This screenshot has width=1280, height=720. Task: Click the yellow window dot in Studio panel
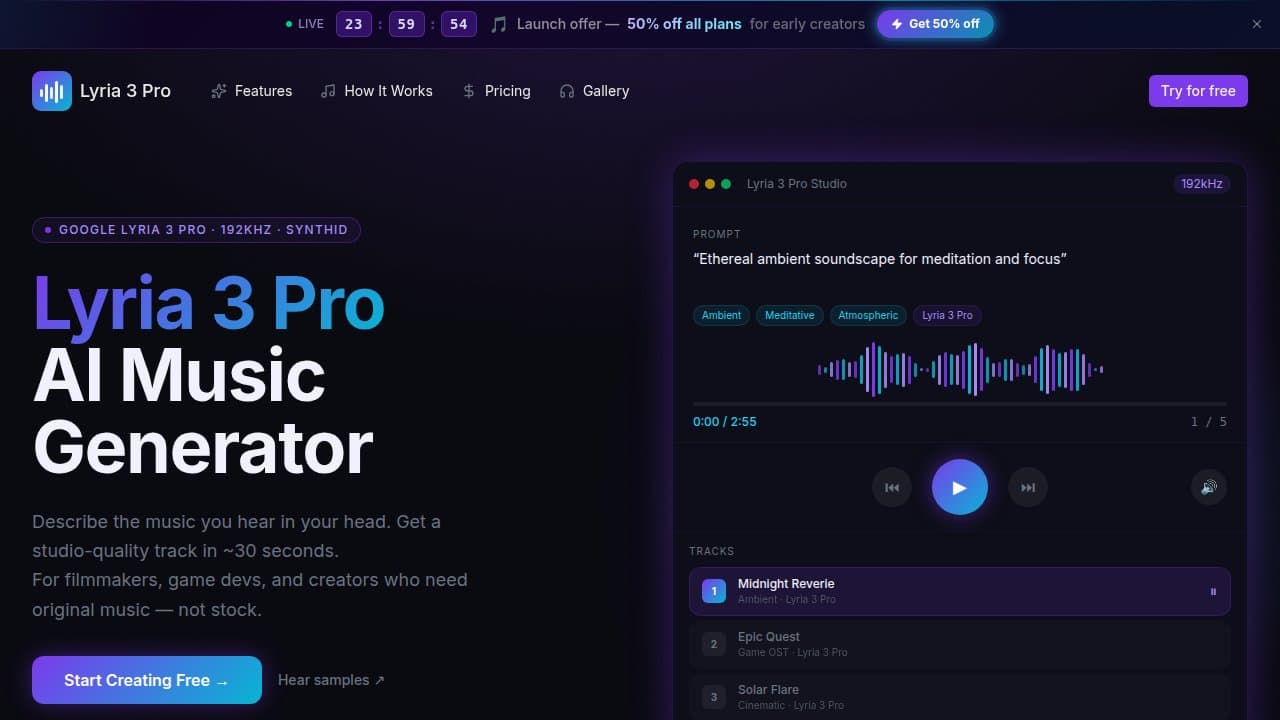(x=710, y=184)
